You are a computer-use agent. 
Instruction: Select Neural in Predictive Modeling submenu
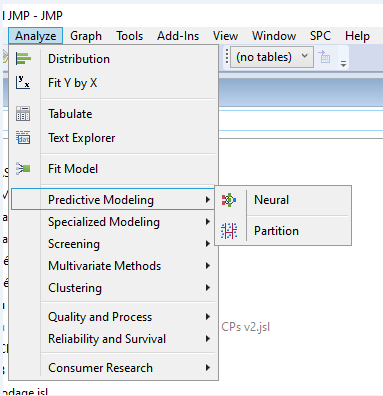[283, 200]
